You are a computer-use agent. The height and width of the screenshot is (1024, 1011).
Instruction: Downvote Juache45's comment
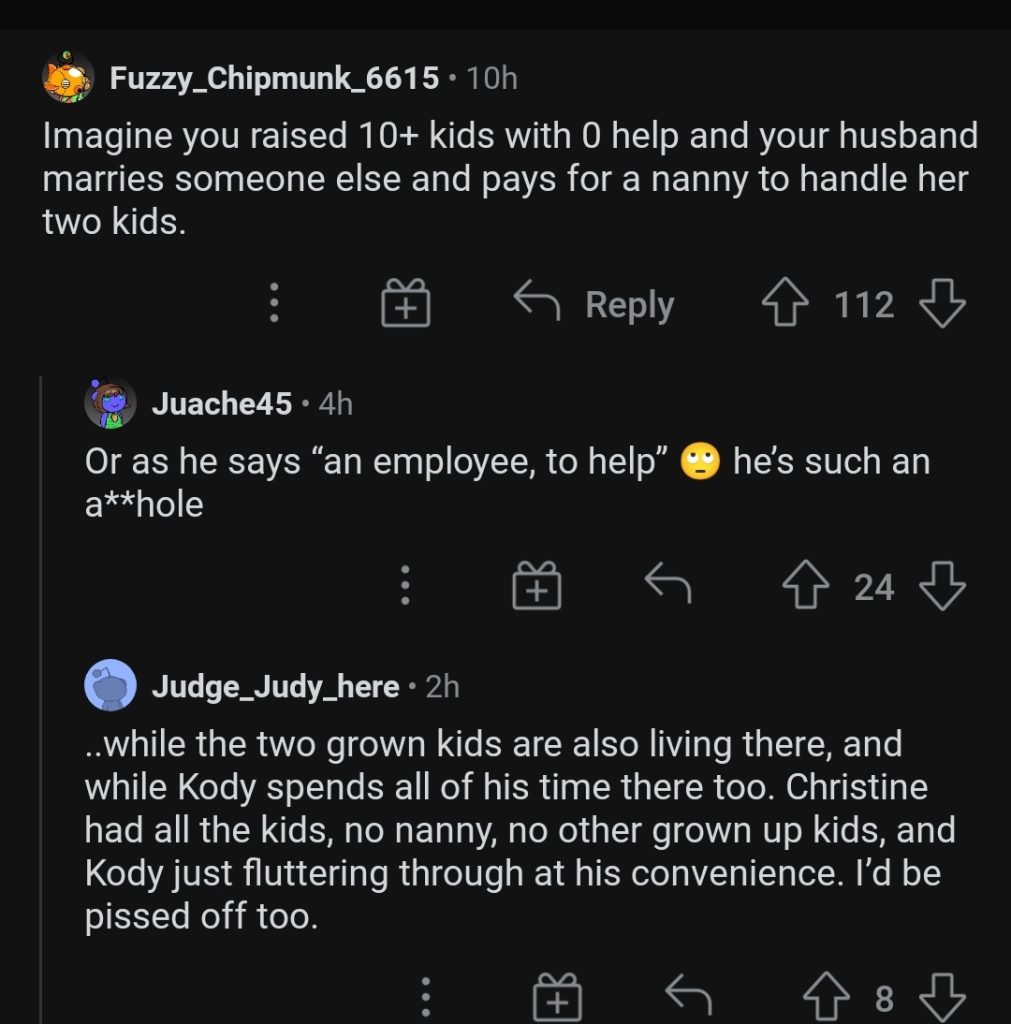pyautogui.click(x=941, y=587)
